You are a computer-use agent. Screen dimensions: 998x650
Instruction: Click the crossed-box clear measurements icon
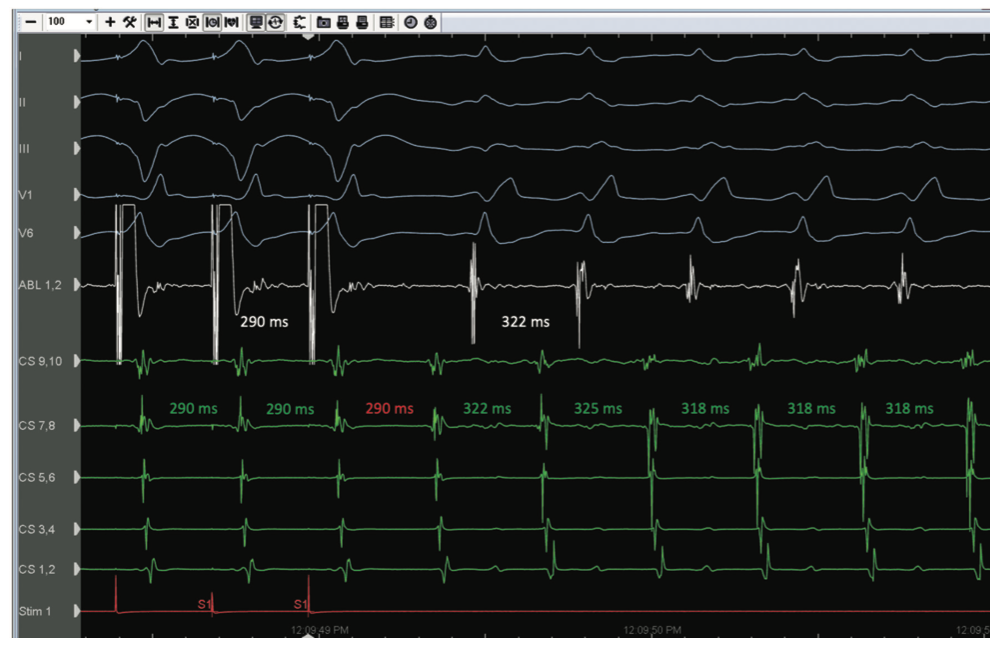point(192,21)
